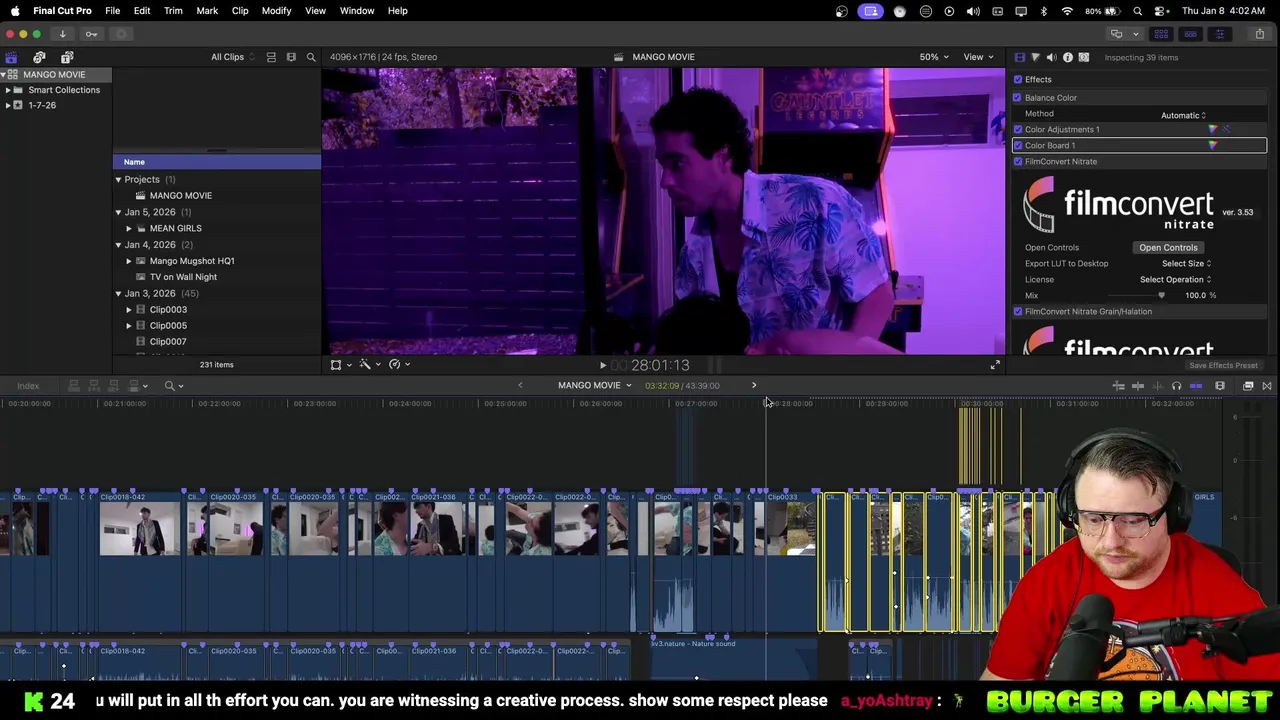Toggle Color Adjustments 1 checkbox
Image resolution: width=1280 pixels, height=720 pixels.
1018,129
